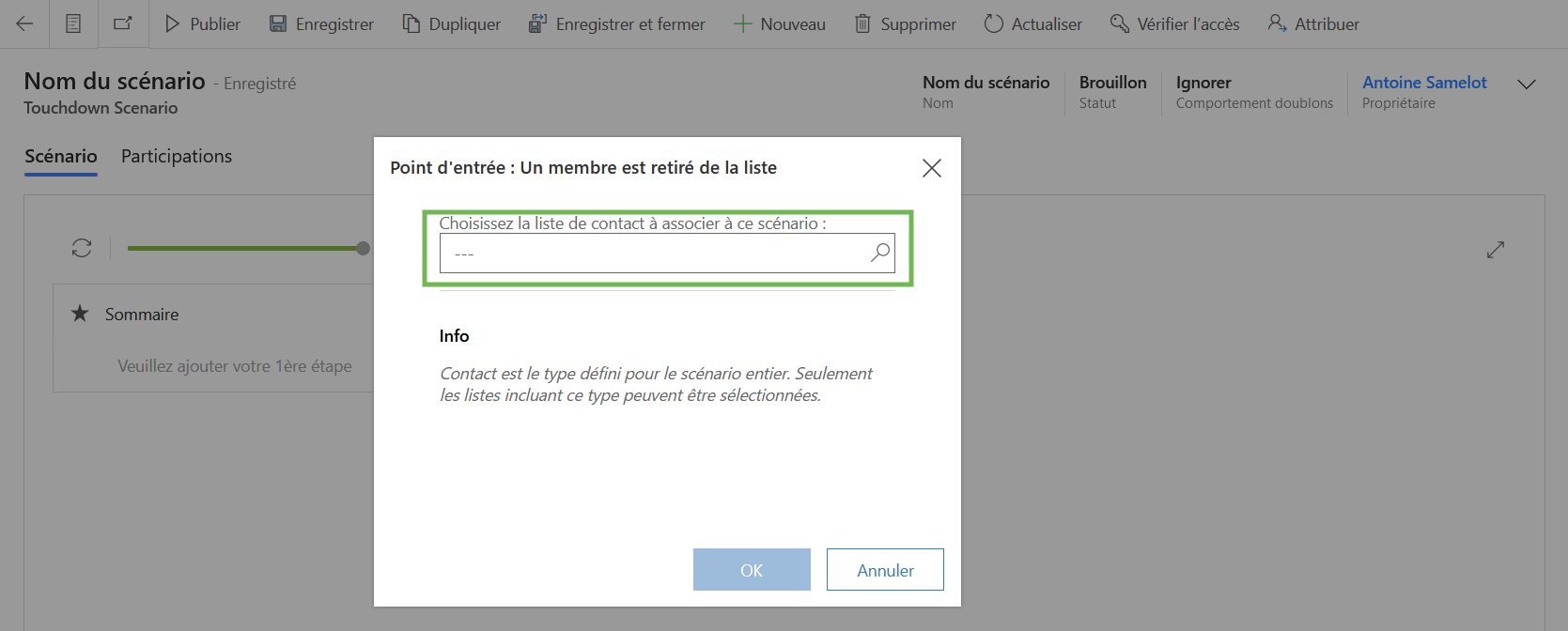Open record in new window icon

tap(123, 24)
